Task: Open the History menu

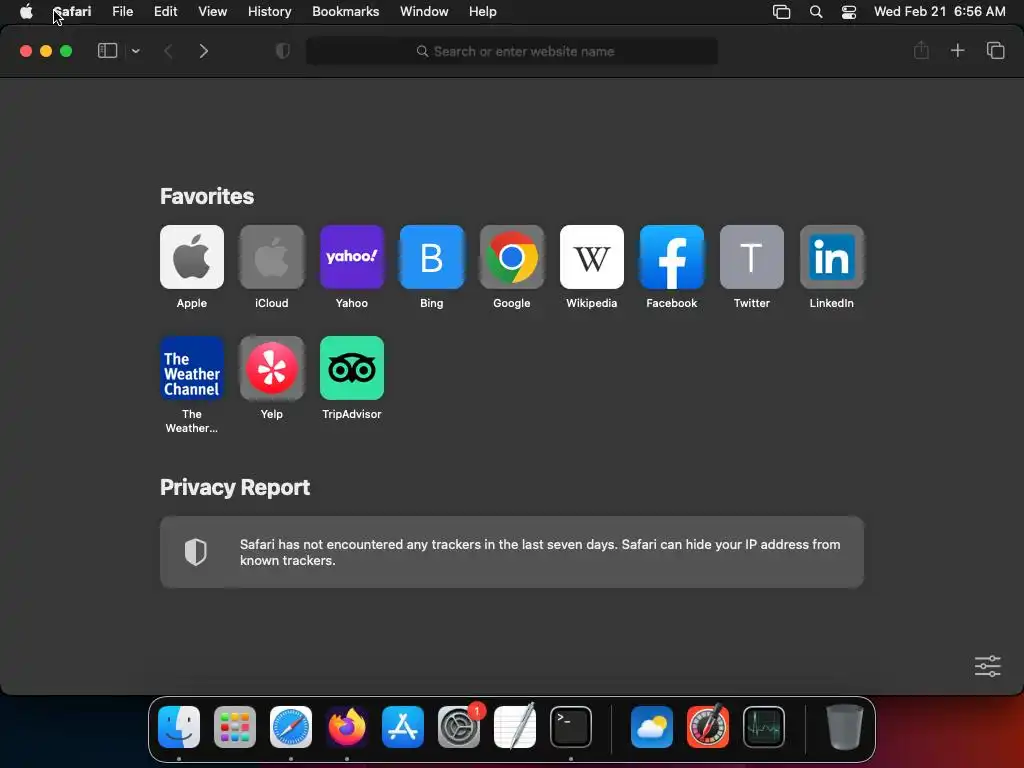Action: point(269,12)
